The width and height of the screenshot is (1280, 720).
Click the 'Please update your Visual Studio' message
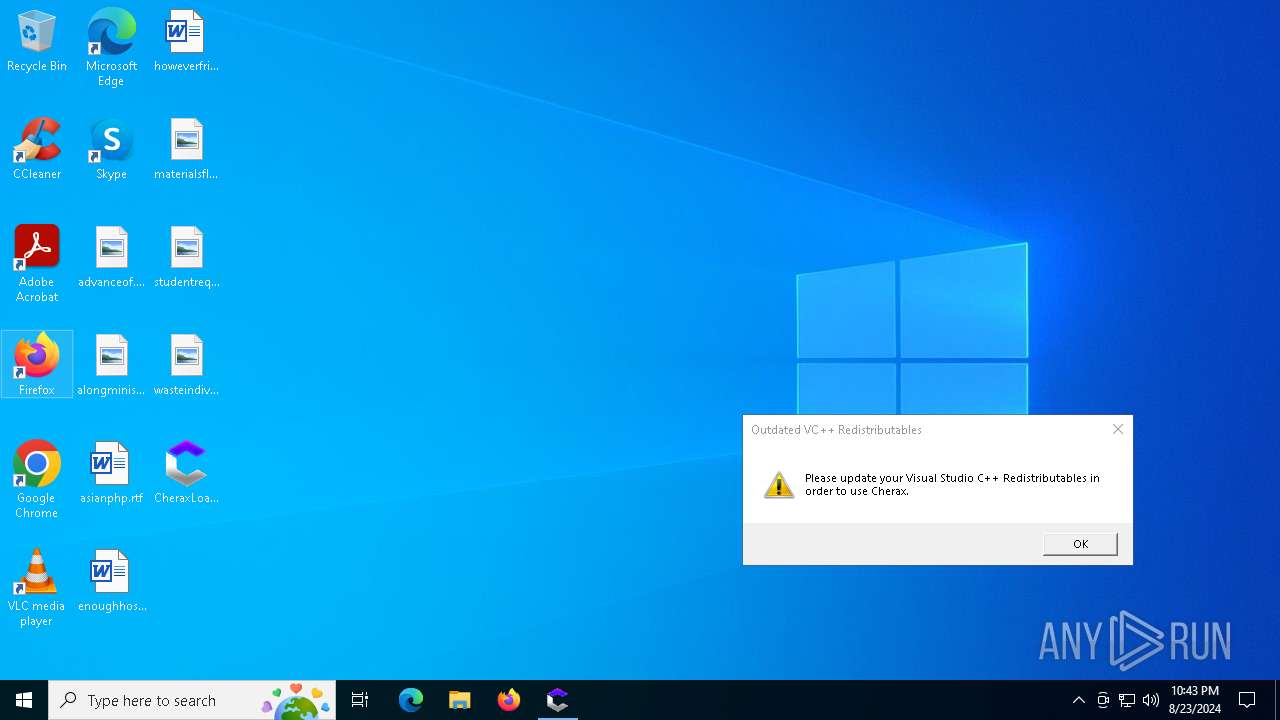pos(952,484)
